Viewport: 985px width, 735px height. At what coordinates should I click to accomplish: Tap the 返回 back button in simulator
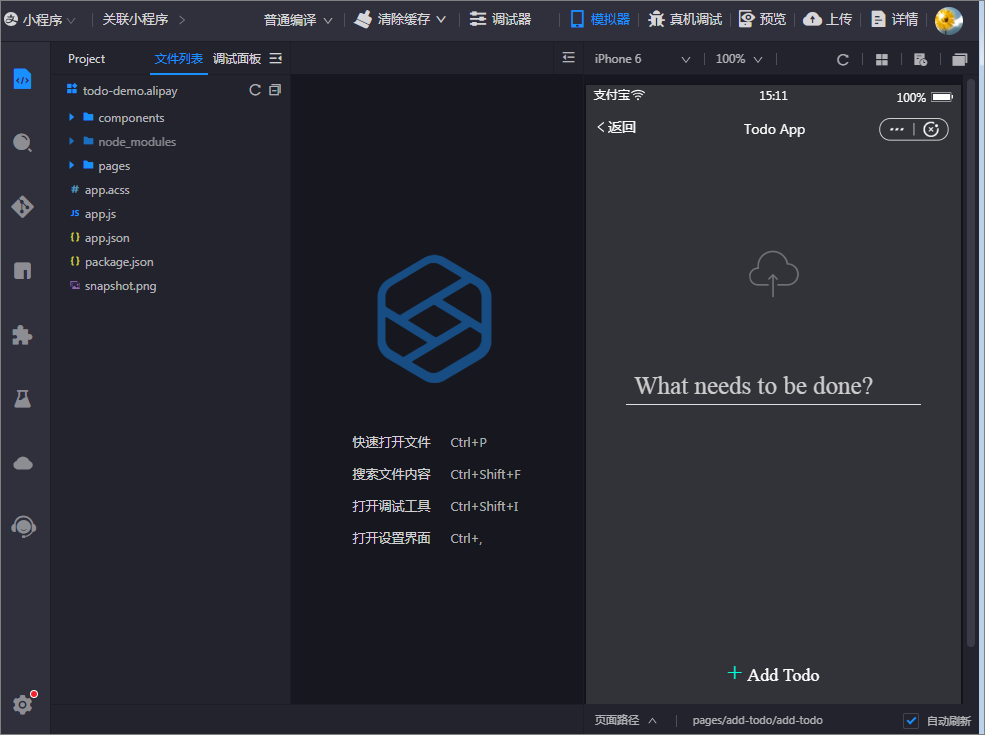(x=616, y=128)
